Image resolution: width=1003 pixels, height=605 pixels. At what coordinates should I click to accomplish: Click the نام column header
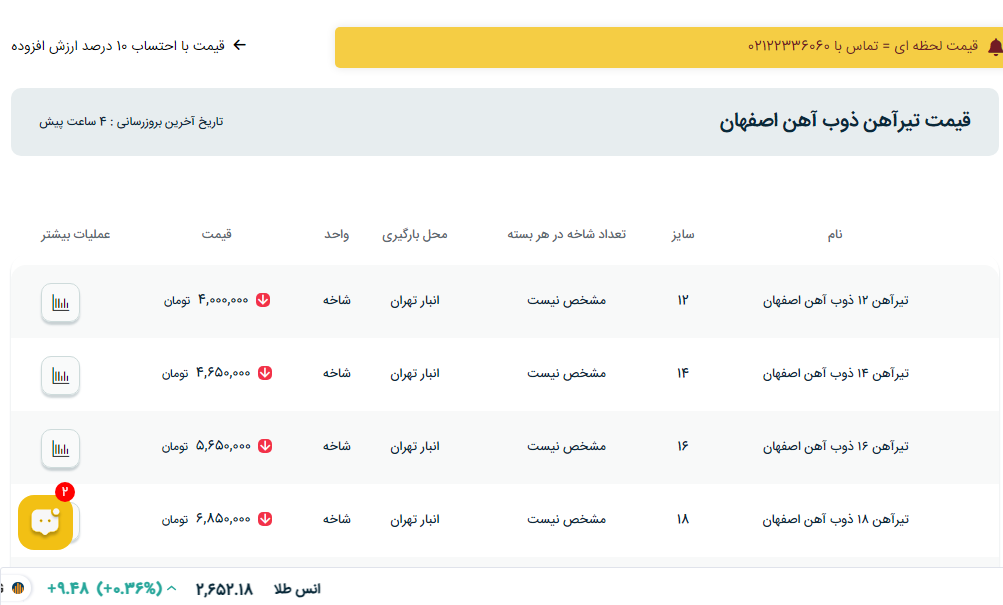coord(834,235)
